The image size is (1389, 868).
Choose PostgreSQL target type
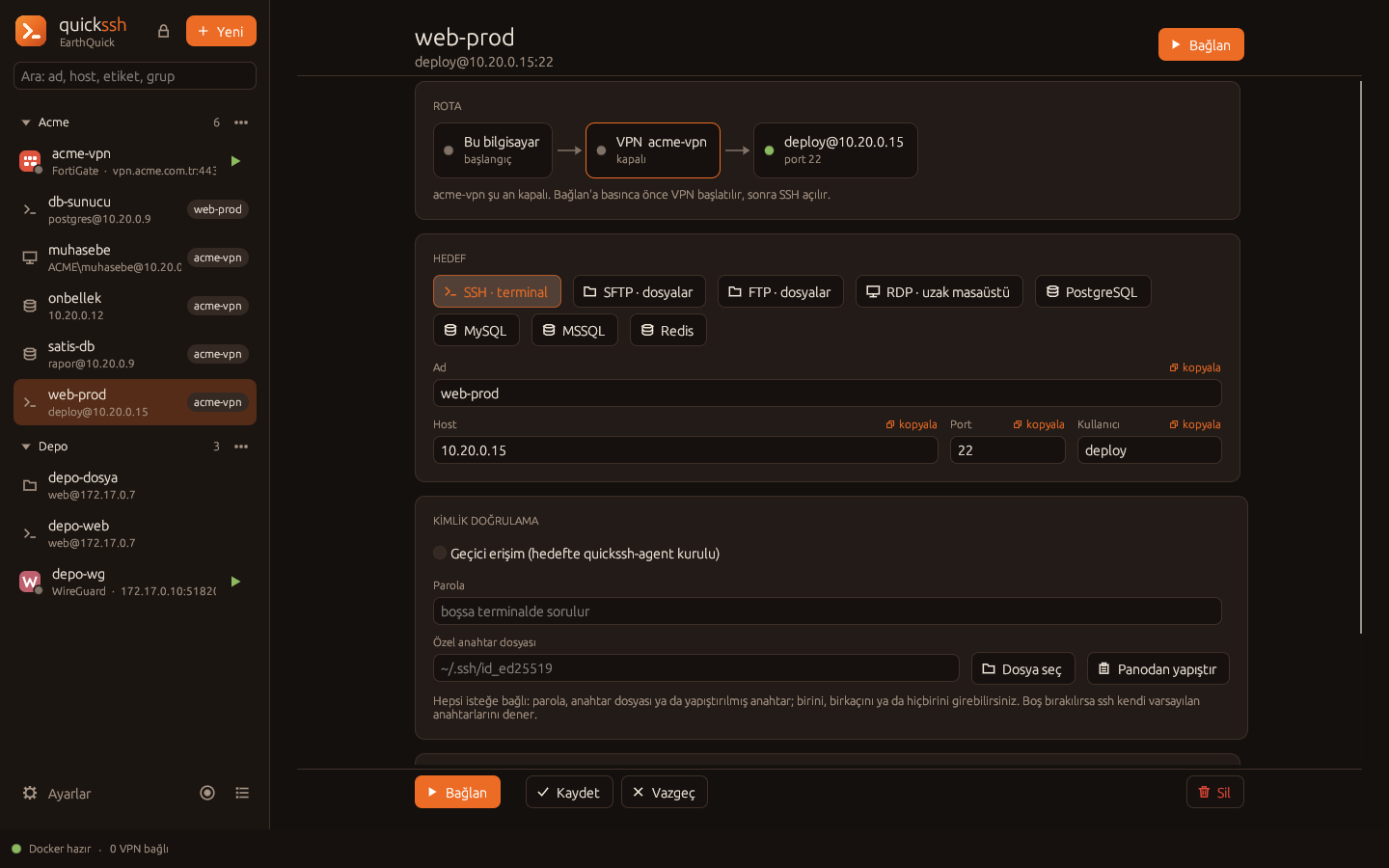coord(1093,291)
